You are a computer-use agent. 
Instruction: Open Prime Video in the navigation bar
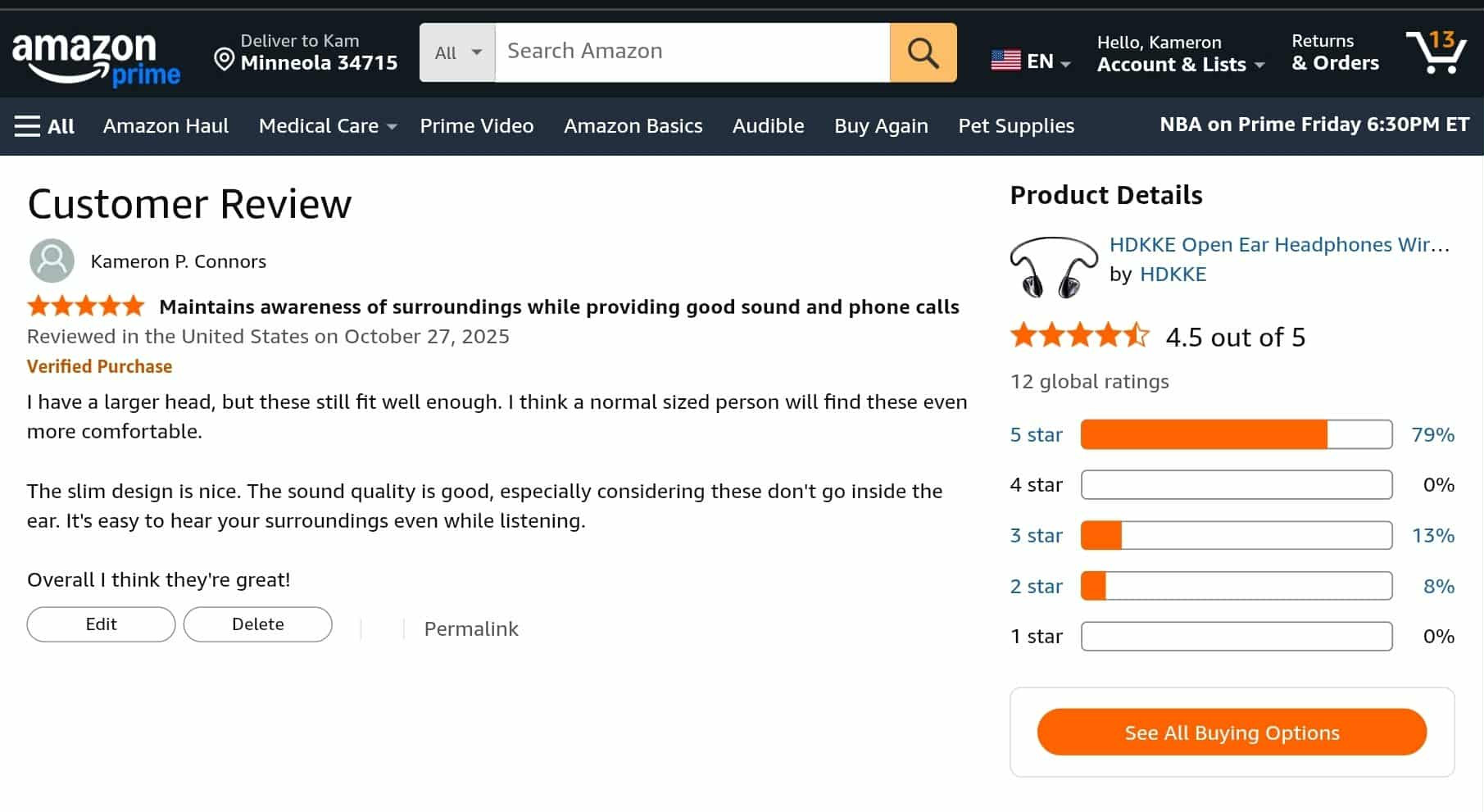tap(477, 125)
